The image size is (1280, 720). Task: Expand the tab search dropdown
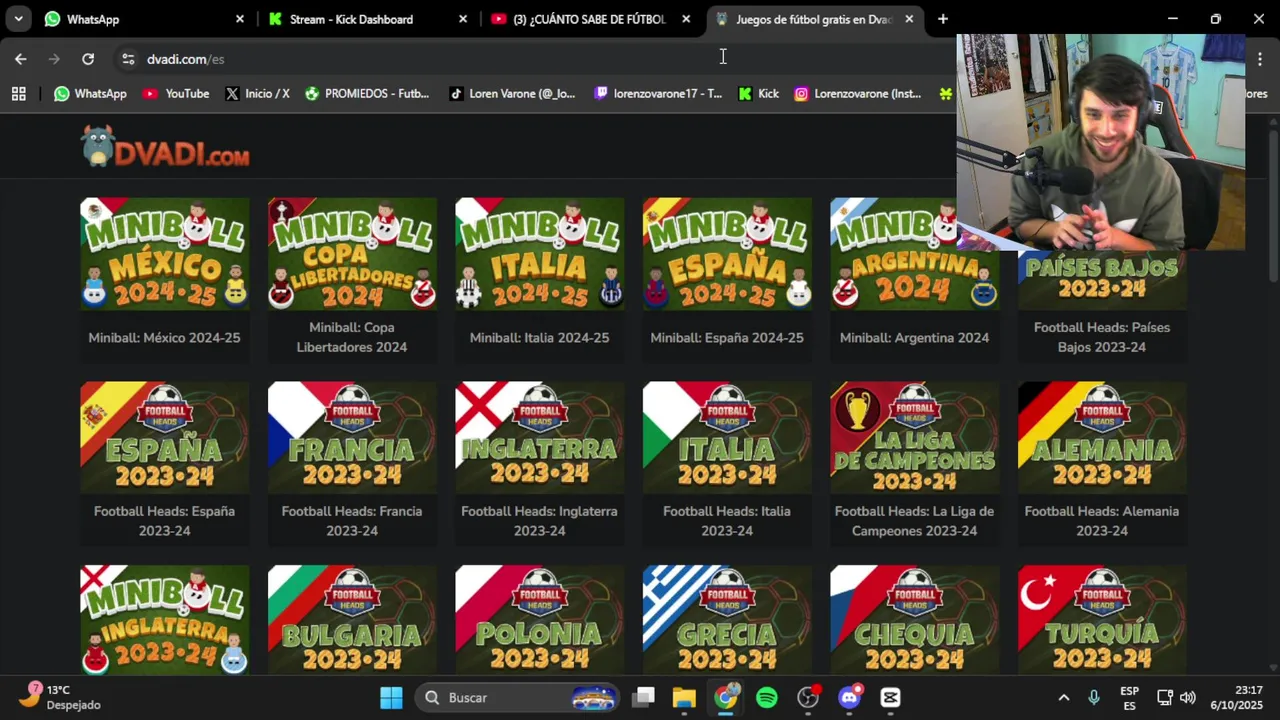coord(18,19)
